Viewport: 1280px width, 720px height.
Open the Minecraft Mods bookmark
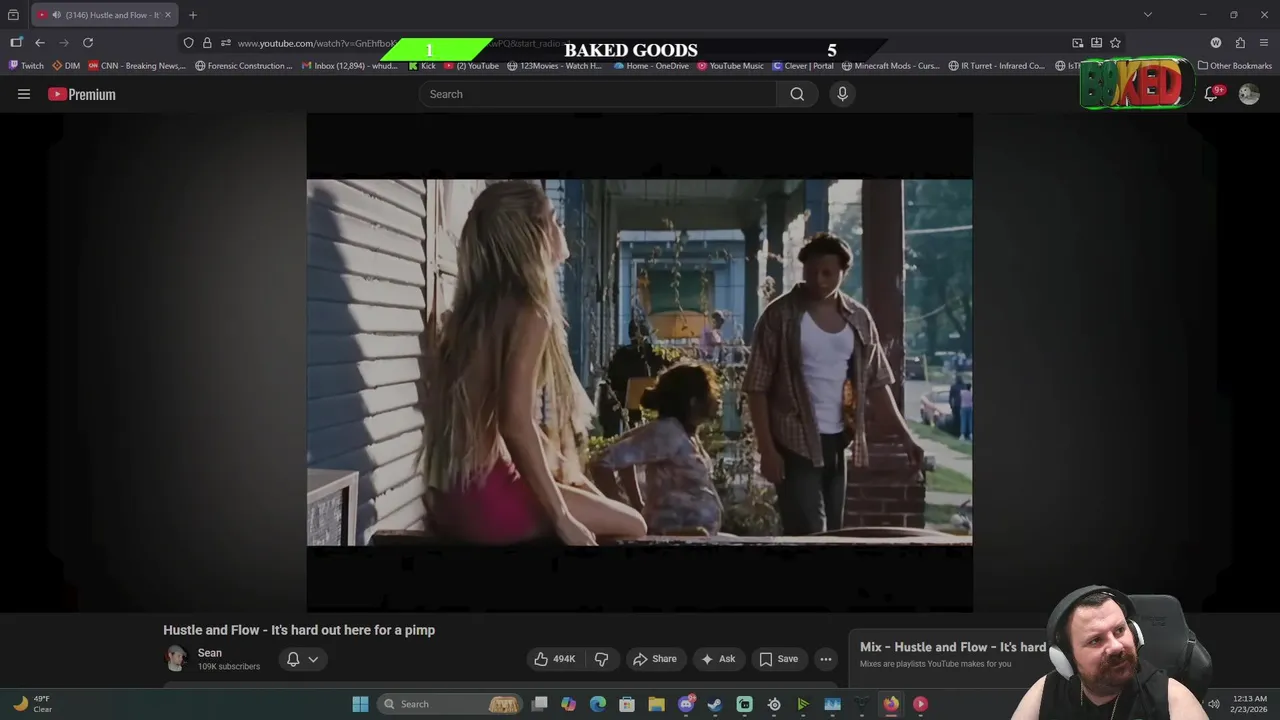[891, 66]
